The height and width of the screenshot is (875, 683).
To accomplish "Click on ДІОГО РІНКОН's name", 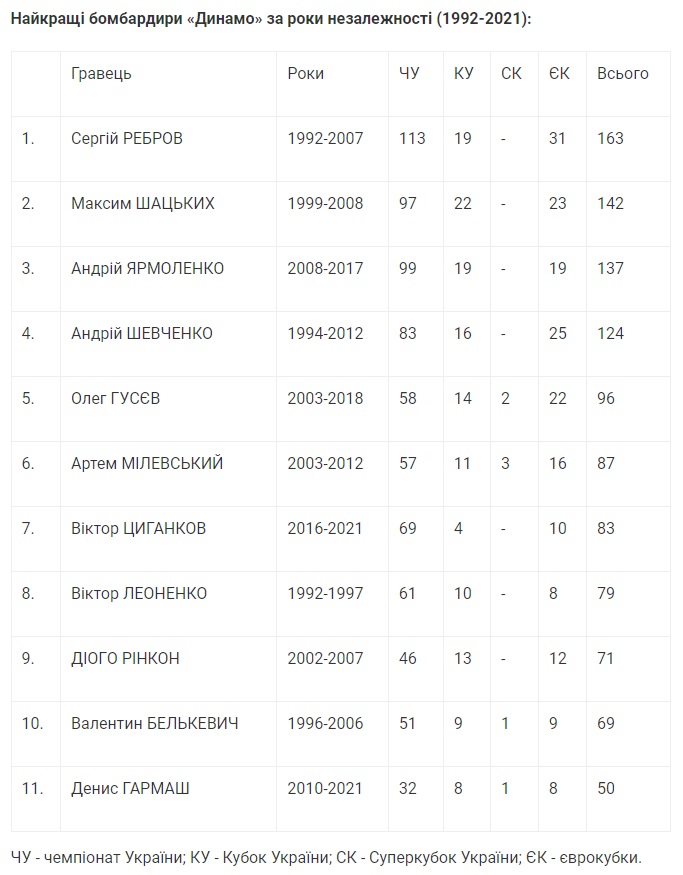I will click(126, 658).
